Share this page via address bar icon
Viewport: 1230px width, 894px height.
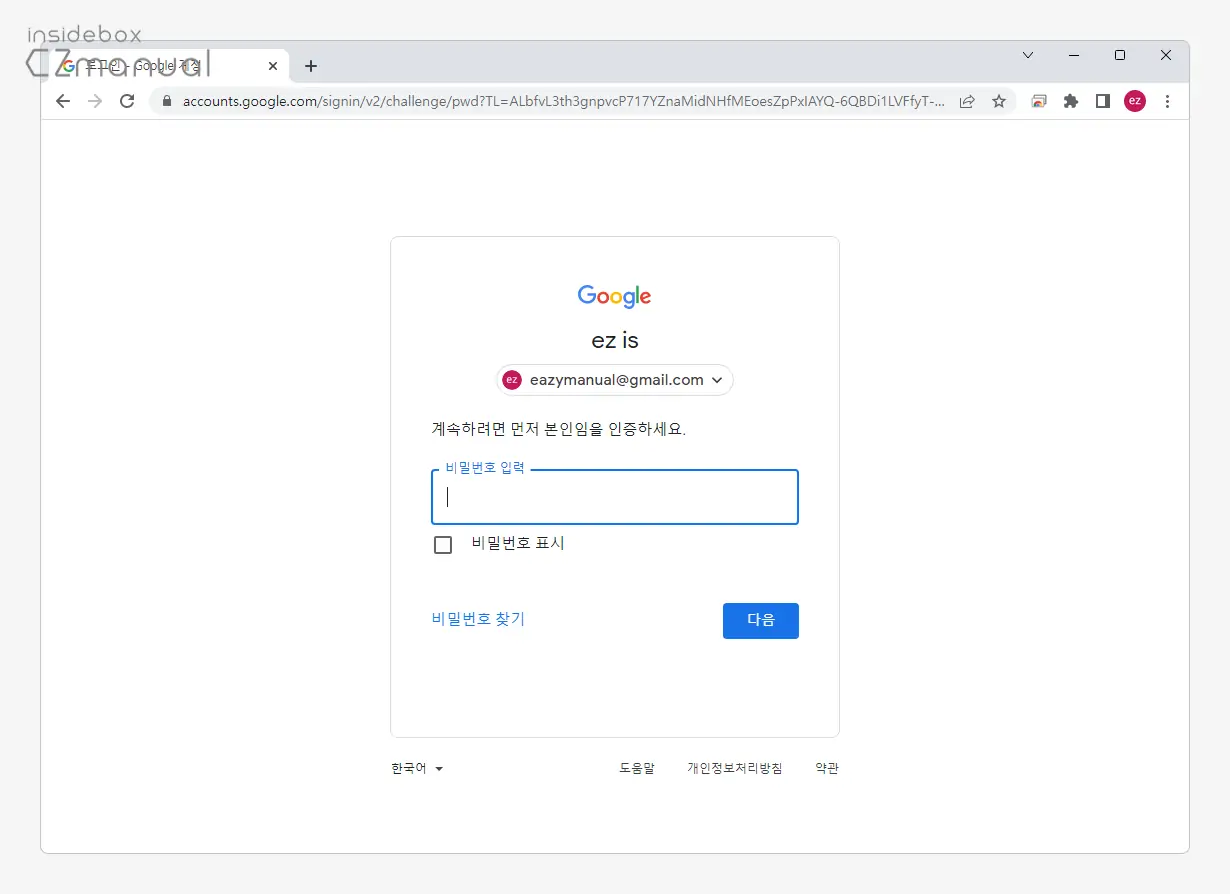(967, 101)
